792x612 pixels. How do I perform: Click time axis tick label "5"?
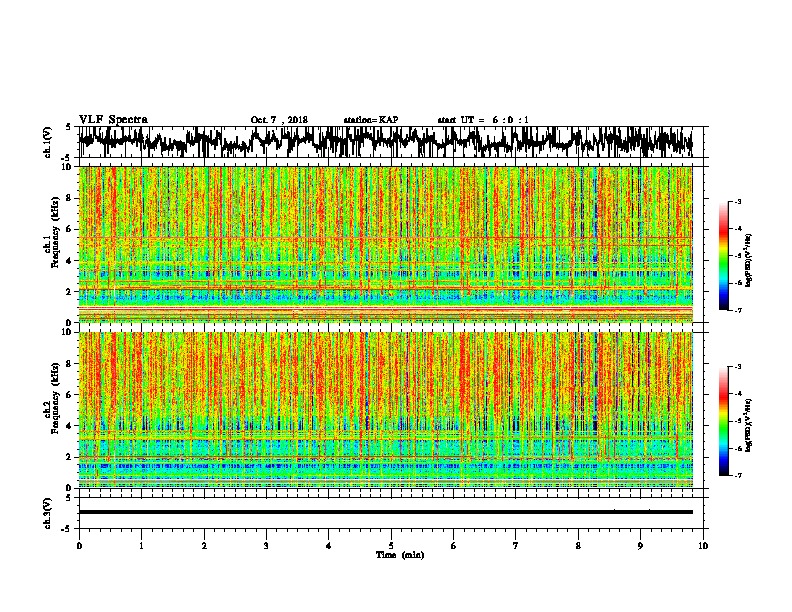[x=391, y=545]
